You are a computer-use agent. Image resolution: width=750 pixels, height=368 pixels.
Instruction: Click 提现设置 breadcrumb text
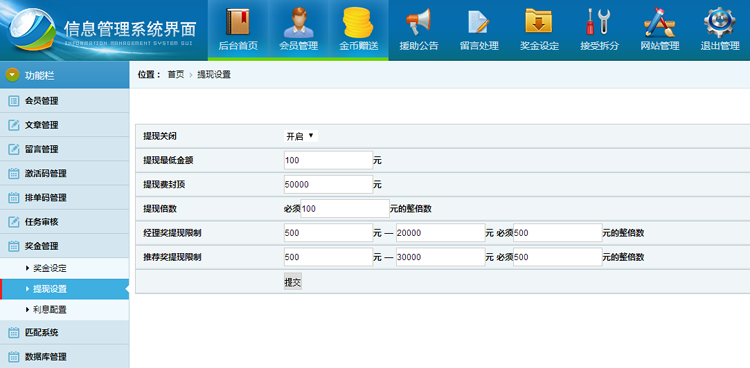(x=214, y=75)
